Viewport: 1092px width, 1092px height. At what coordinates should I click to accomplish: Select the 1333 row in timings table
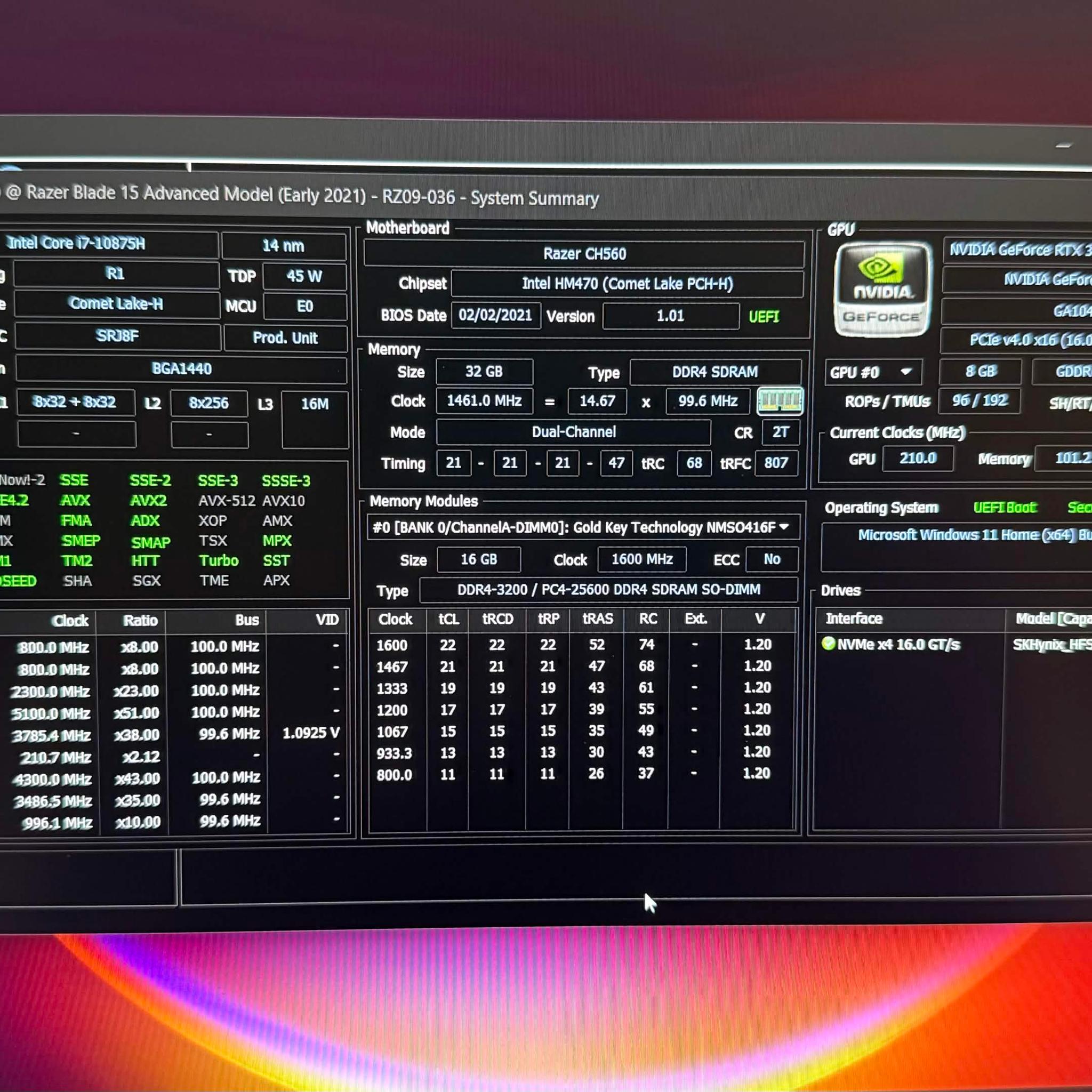582,688
